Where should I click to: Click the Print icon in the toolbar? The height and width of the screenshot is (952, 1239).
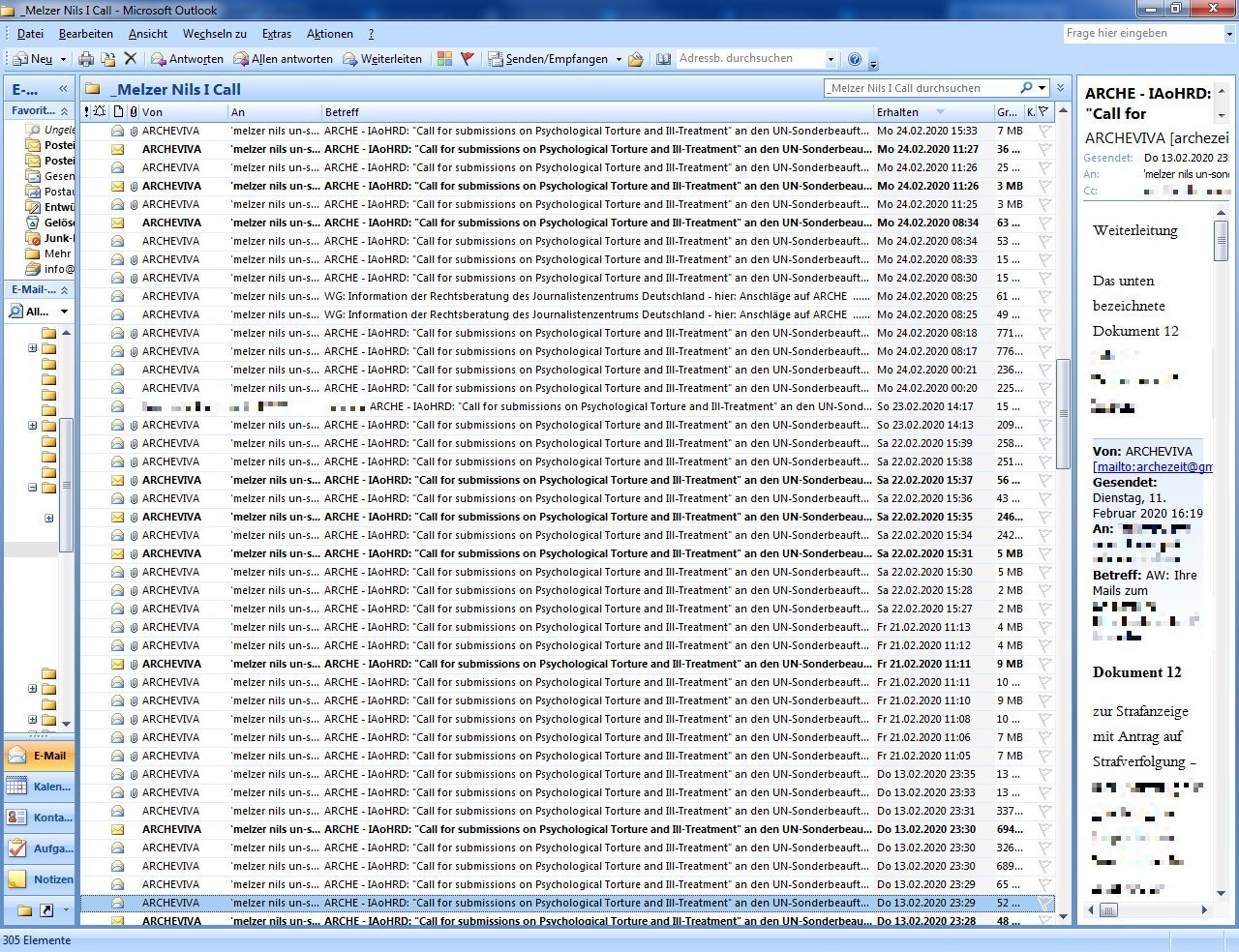(86, 59)
